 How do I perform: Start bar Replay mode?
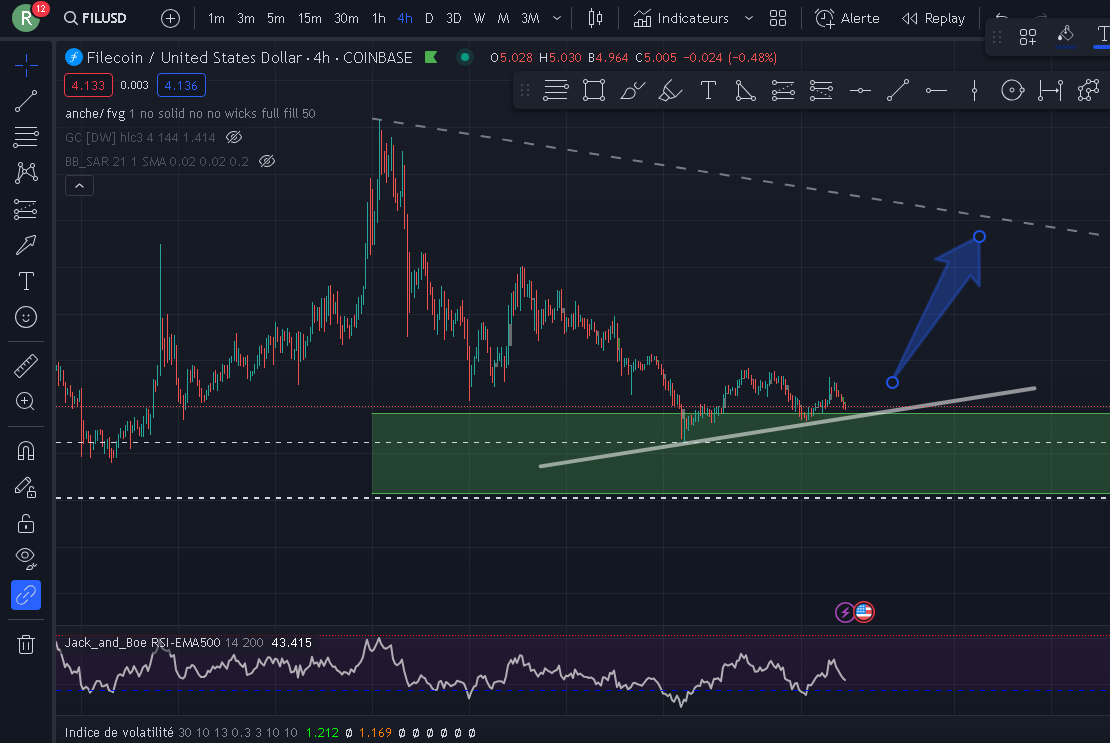(934, 18)
